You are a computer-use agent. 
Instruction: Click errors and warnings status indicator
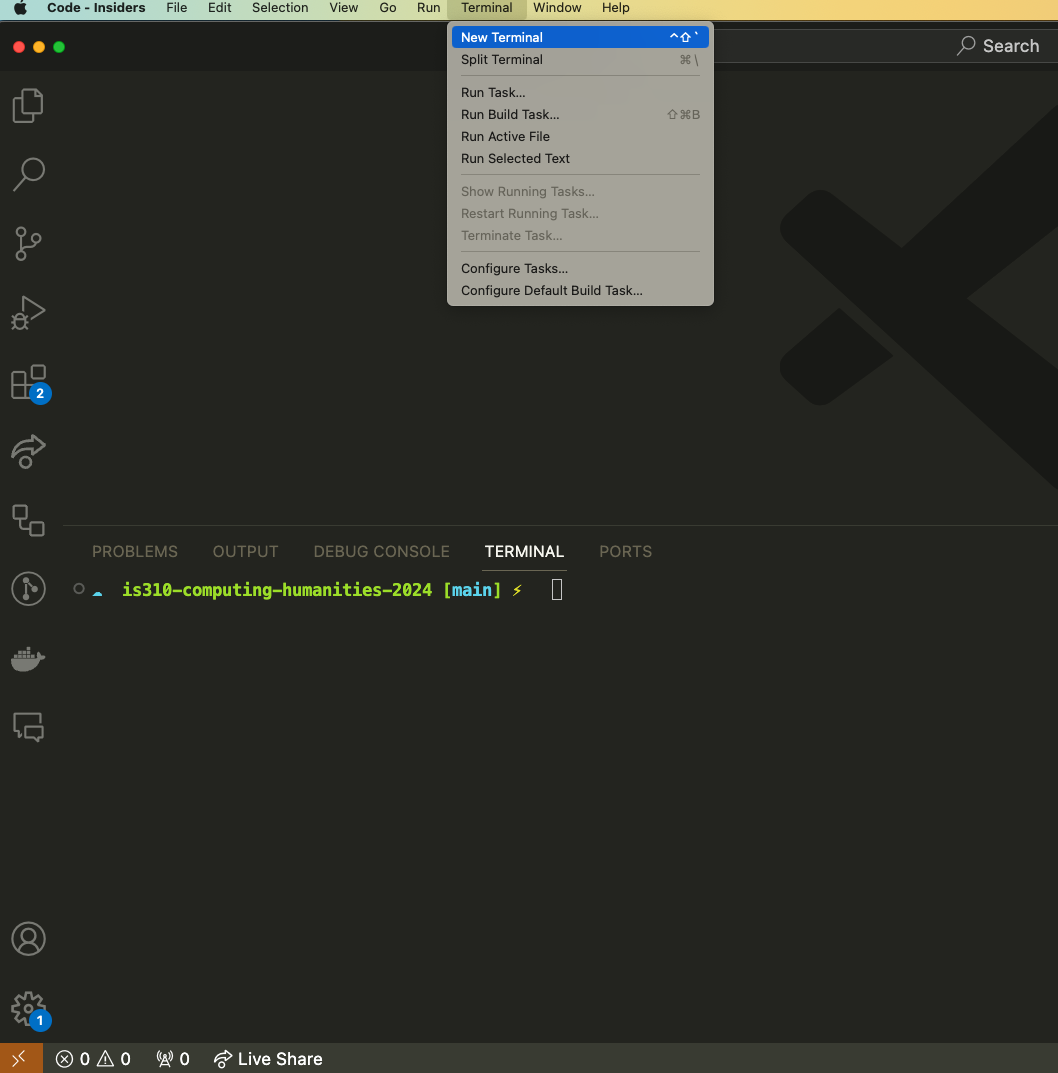pos(93,1059)
